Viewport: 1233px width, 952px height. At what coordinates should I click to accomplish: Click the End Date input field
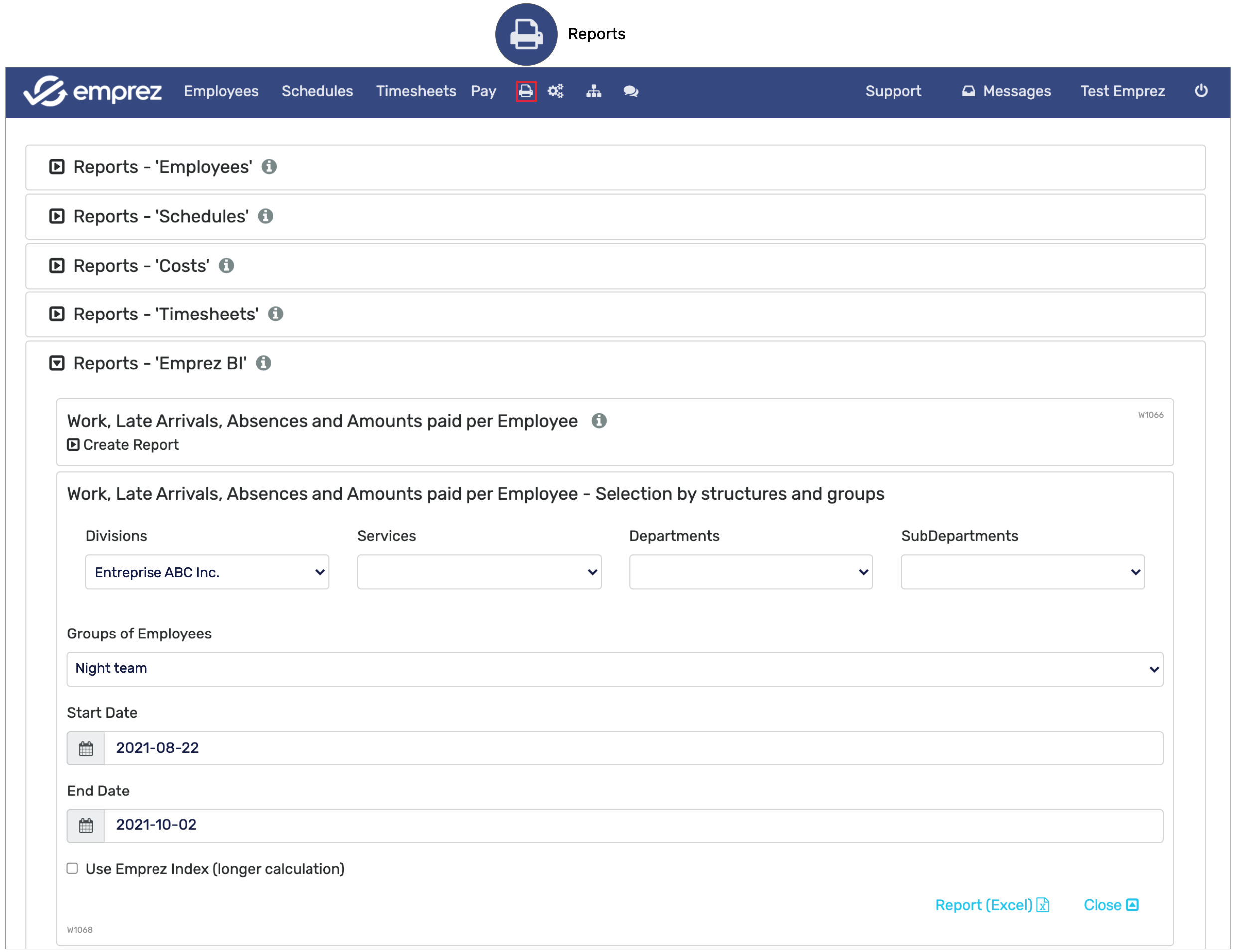pyautogui.click(x=632, y=825)
